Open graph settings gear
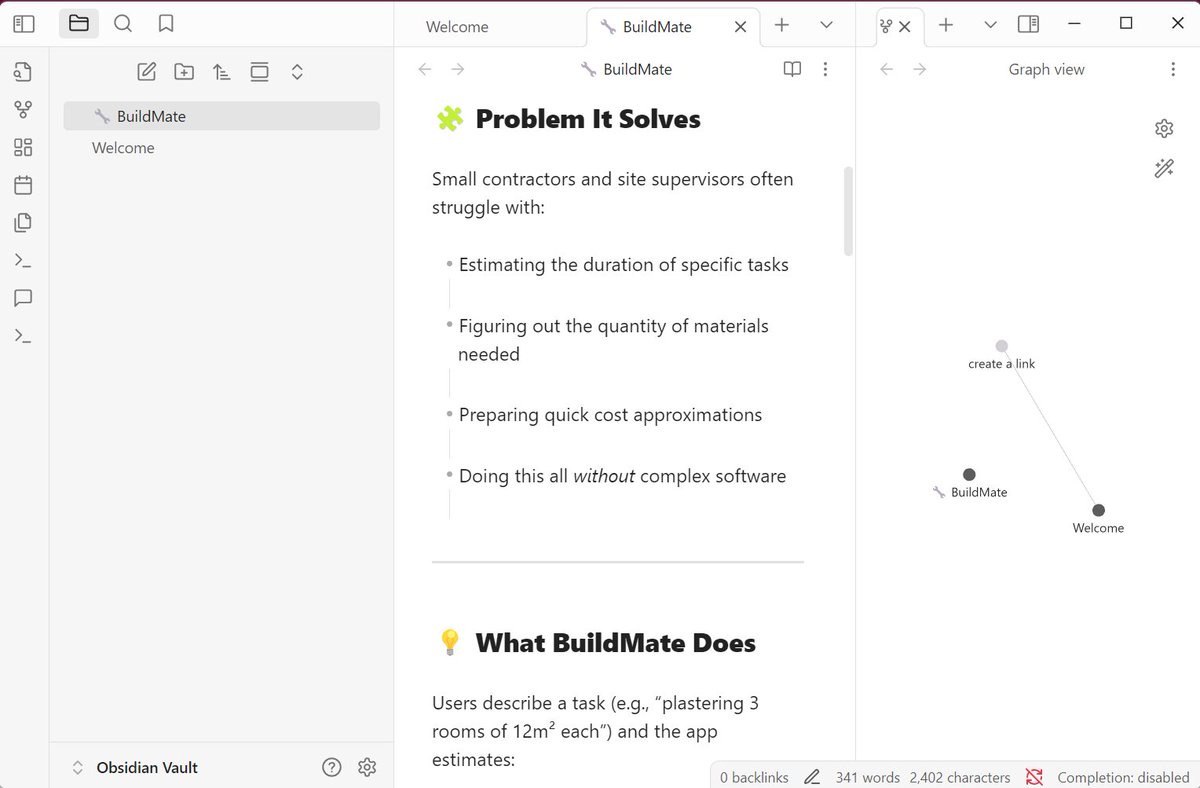 (1163, 129)
